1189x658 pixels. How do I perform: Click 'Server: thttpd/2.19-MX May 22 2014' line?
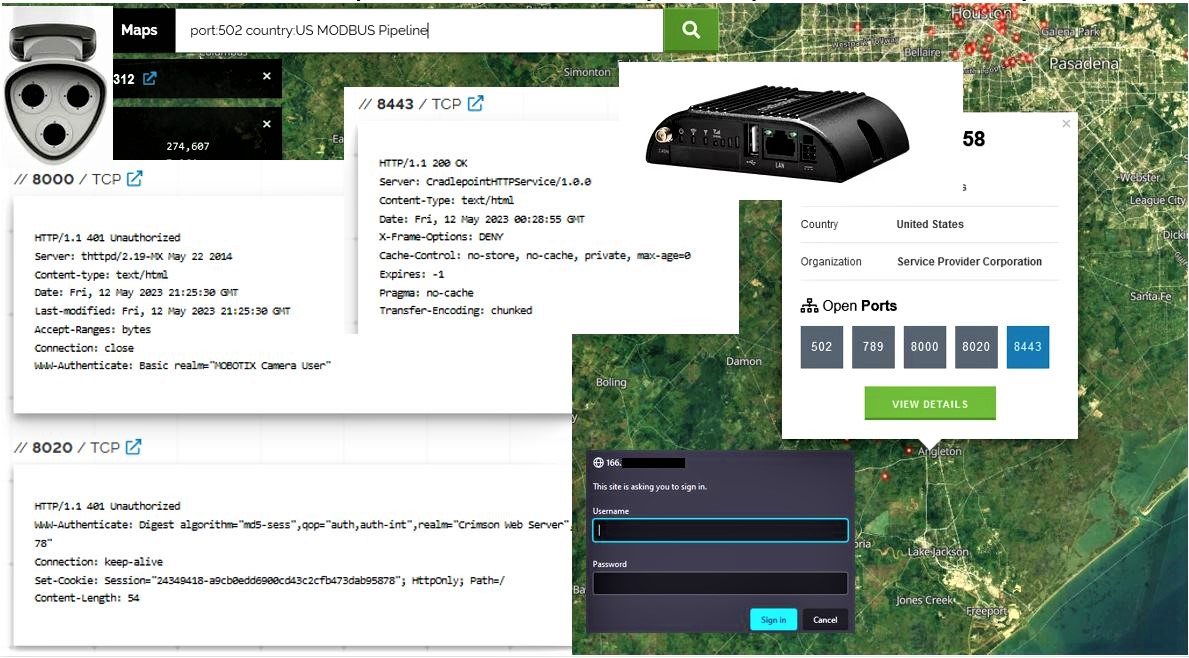133,256
